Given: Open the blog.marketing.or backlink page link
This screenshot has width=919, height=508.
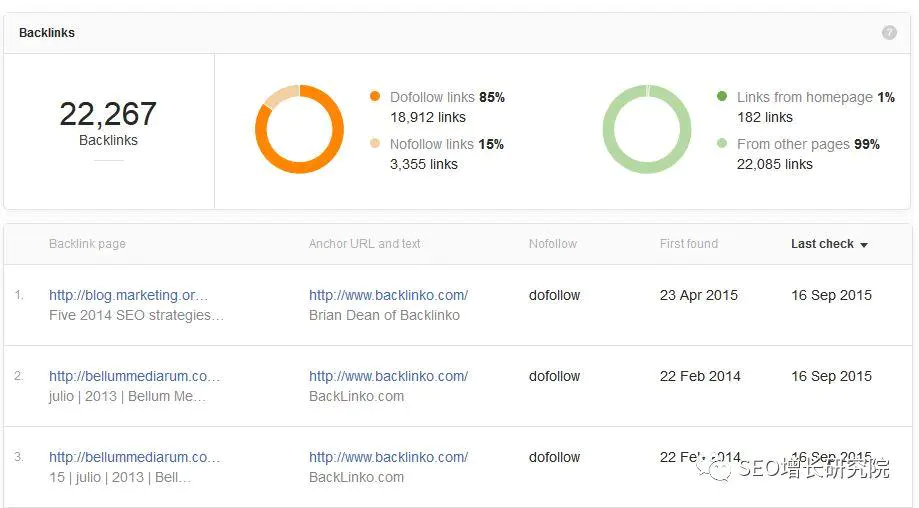Looking at the screenshot, I should click(128, 295).
